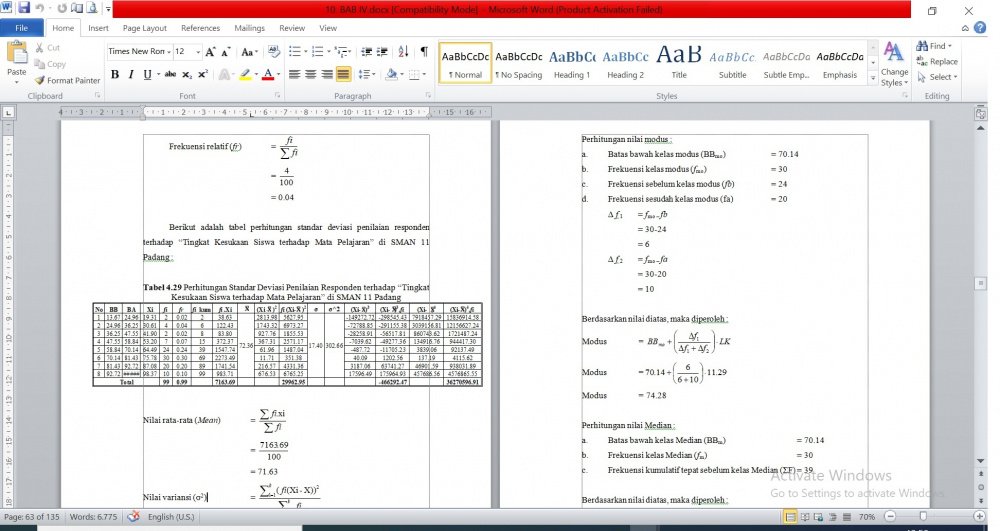The width and height of the screenshot is (1000, 531).
Task: Open the font name dropdown
Action: 168,52
